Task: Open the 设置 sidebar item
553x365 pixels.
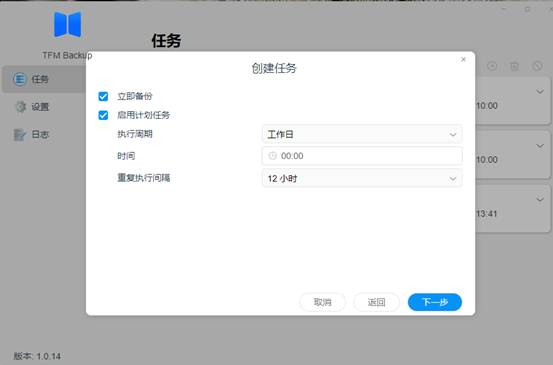Action: coord(44,107)
